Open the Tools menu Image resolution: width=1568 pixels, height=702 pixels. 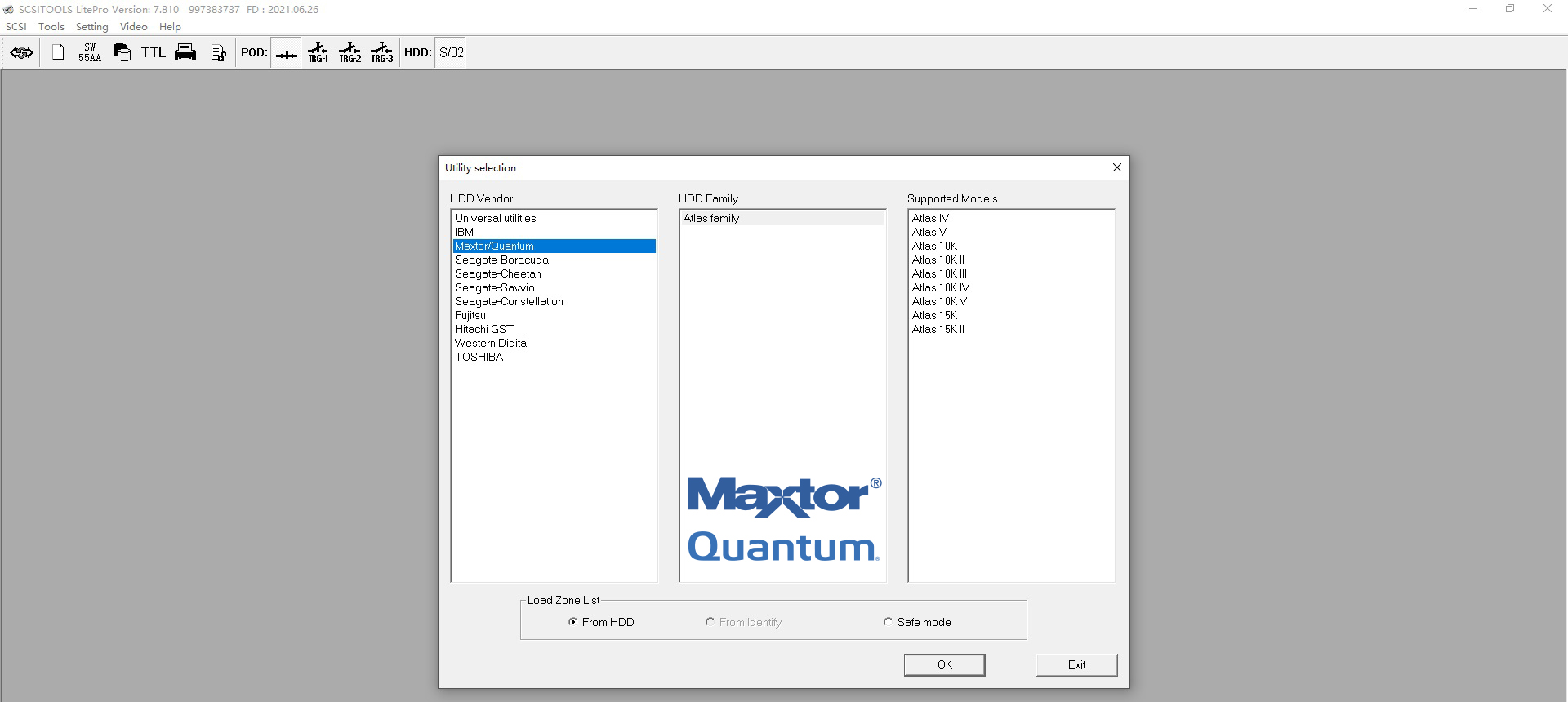point(51,27)
